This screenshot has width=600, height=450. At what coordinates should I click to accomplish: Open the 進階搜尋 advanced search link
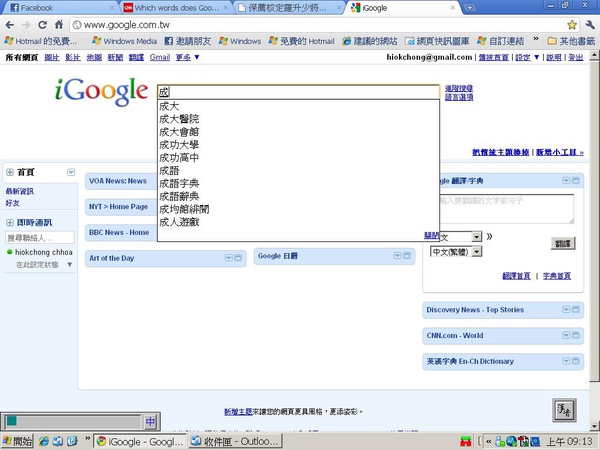coord(459,88)
